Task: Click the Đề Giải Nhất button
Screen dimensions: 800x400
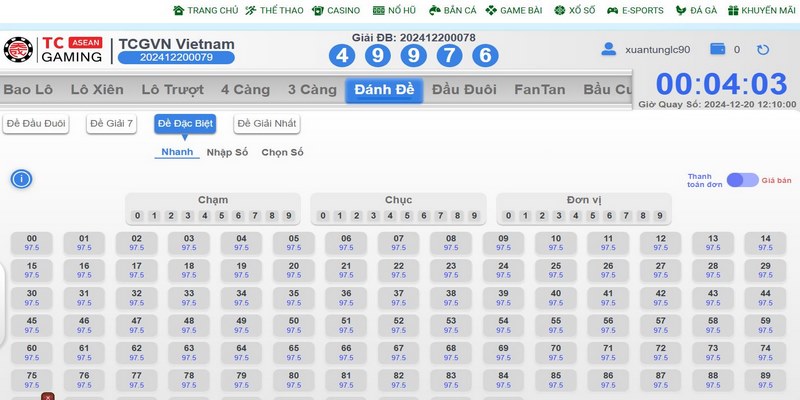Action: [x=267, y=123]
